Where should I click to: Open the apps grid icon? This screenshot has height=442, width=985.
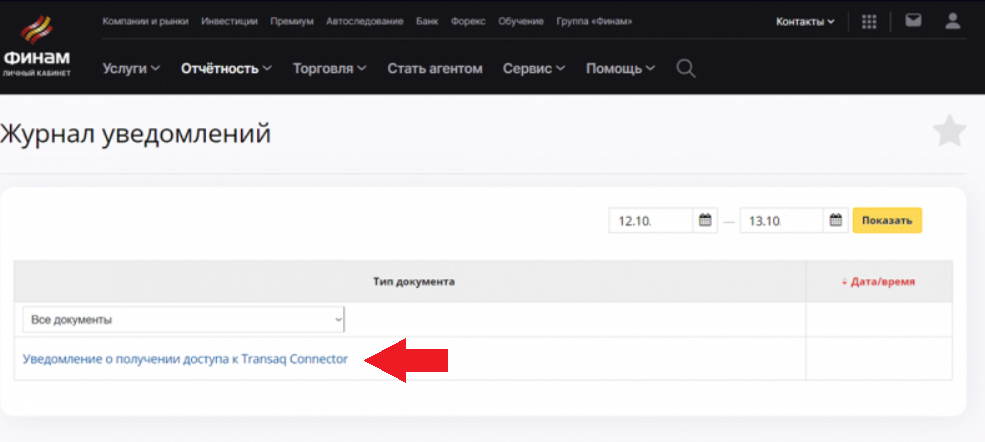tap(869, 21)
